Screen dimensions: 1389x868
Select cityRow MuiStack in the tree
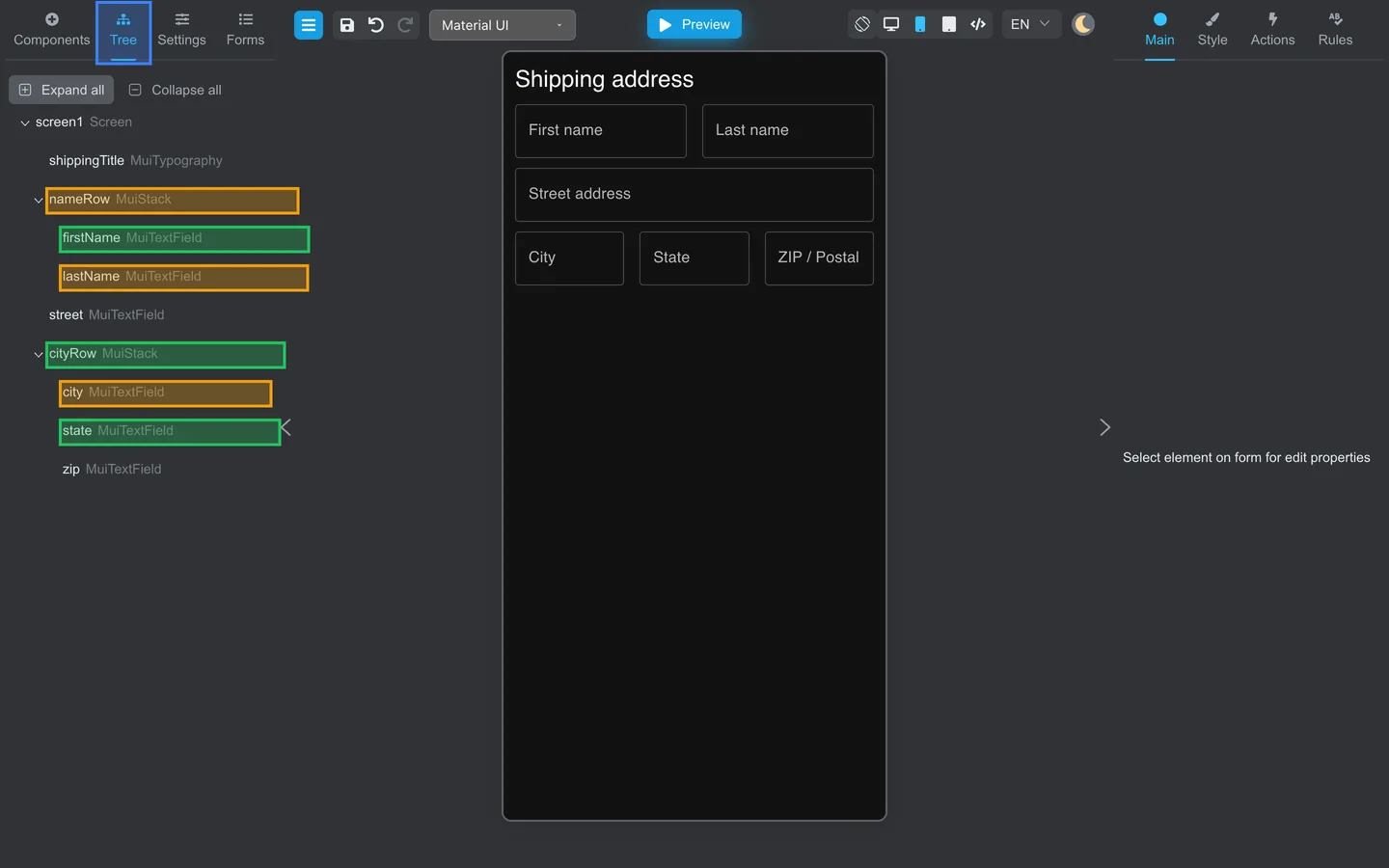(166, 354)
